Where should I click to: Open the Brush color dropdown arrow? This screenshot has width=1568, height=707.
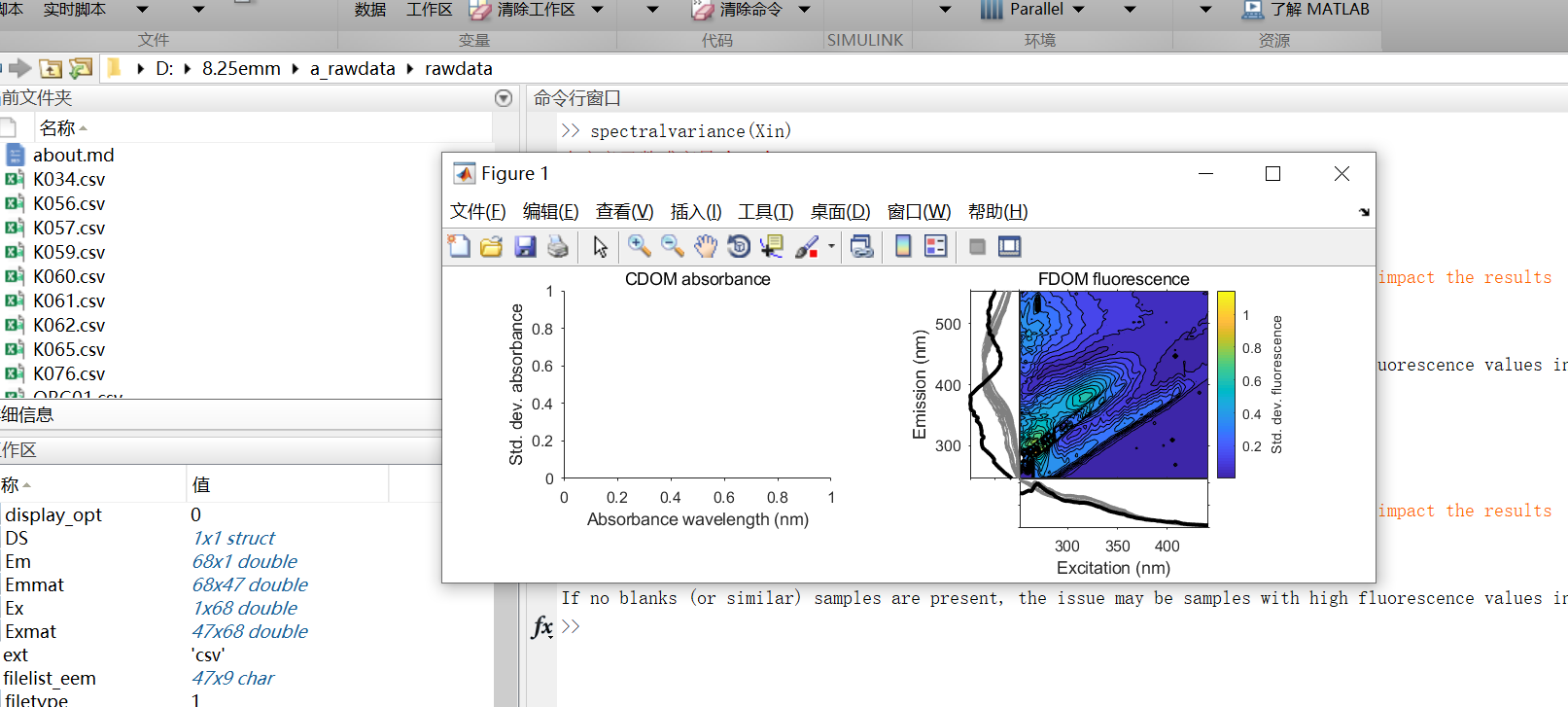(x=831, y=247)
